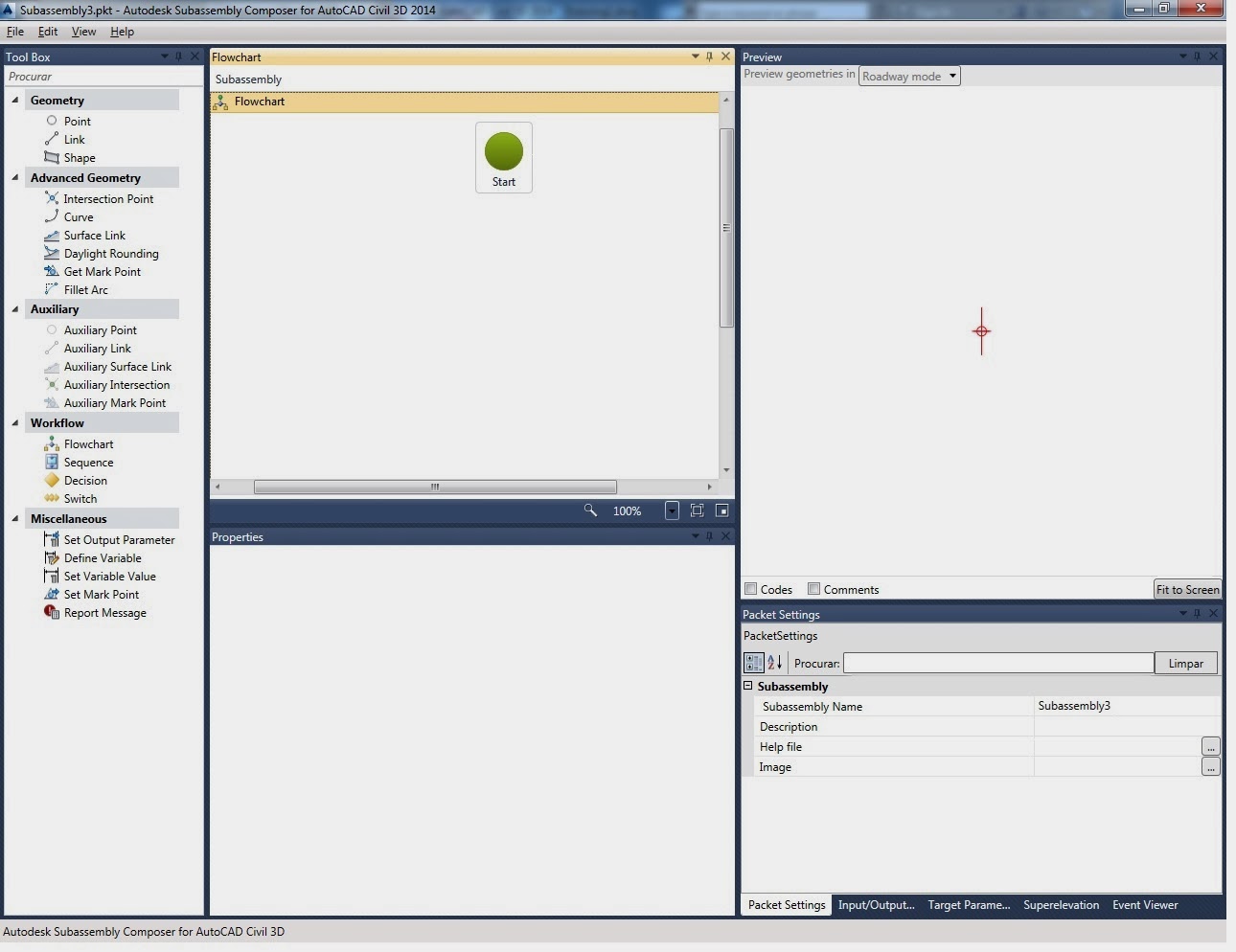Collapse the Auxiliary group
This screenshot has height=952, width=1236.
point(14,309)
